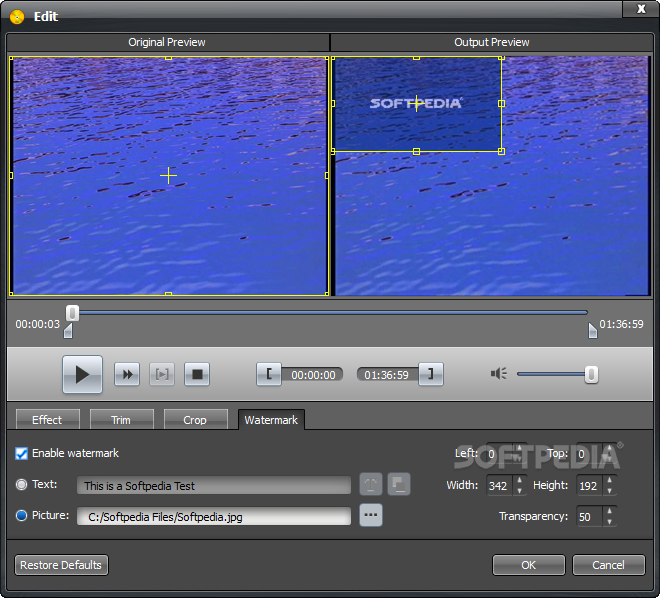Screen dimensions: 660x598
Task: Increase the Width value with the up arrow
Action: point(519,480)
